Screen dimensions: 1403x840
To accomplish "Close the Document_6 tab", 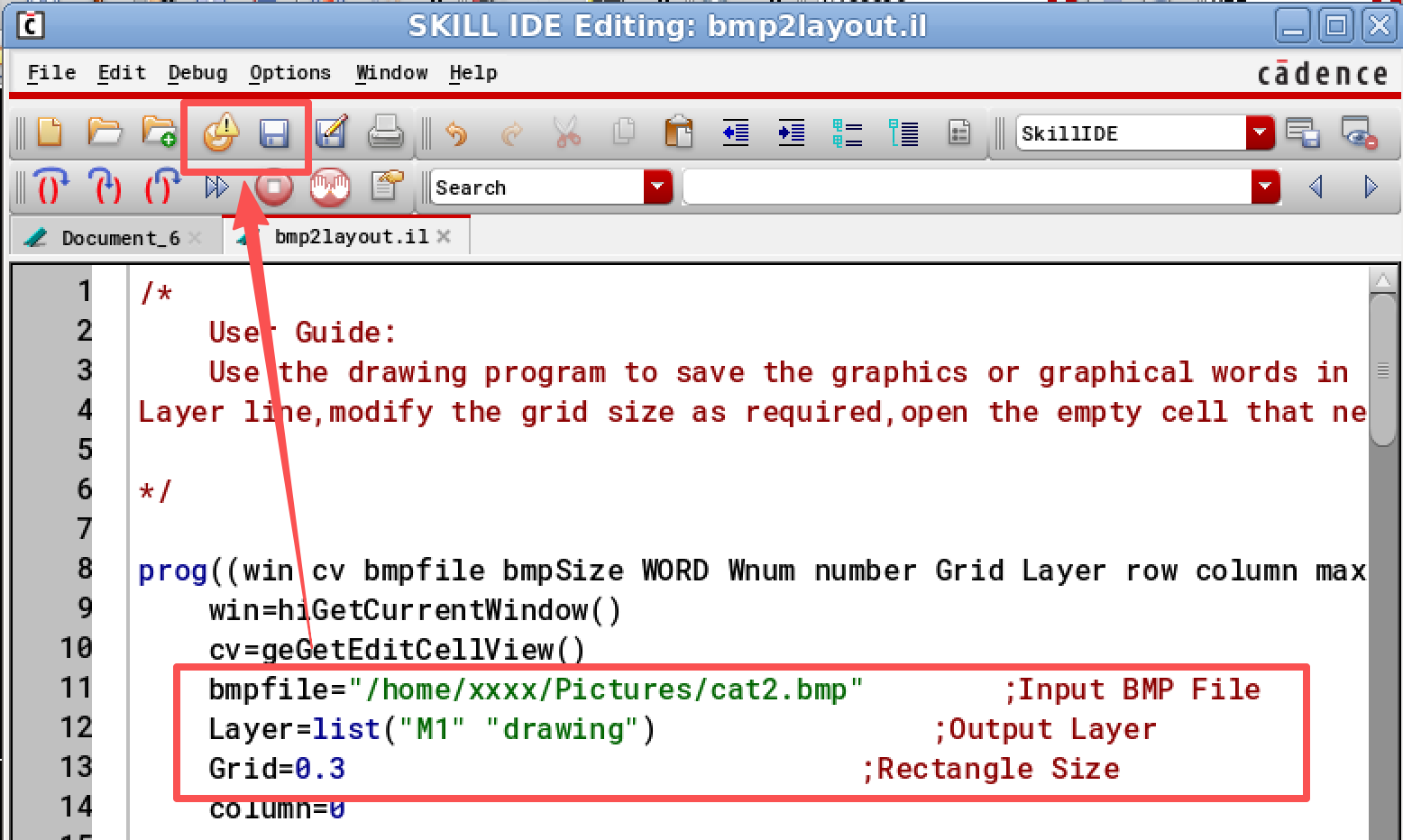I will click(x=195, y=238).
